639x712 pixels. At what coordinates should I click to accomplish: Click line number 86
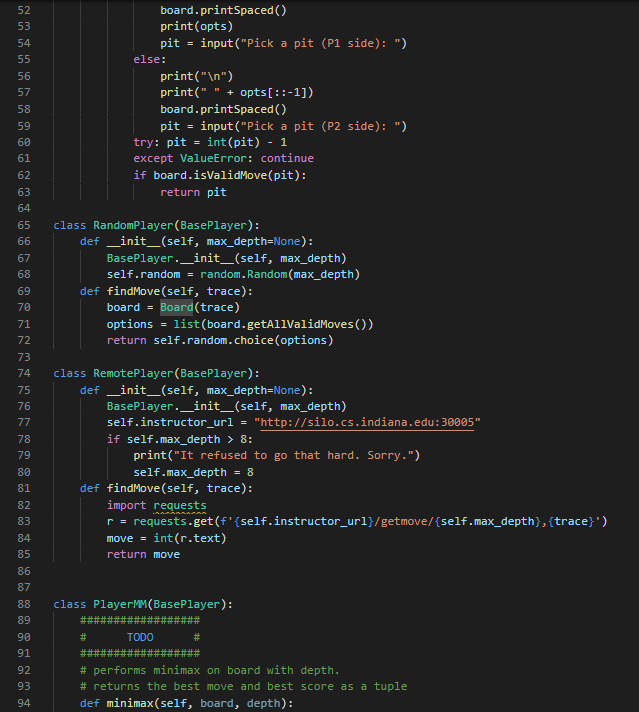[24, 571]
